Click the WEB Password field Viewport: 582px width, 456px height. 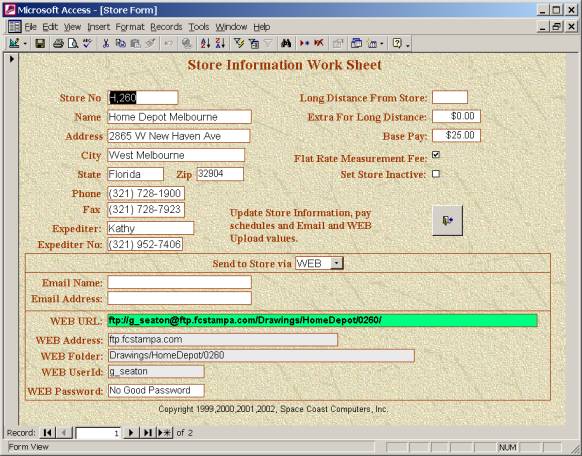(156, 390)
